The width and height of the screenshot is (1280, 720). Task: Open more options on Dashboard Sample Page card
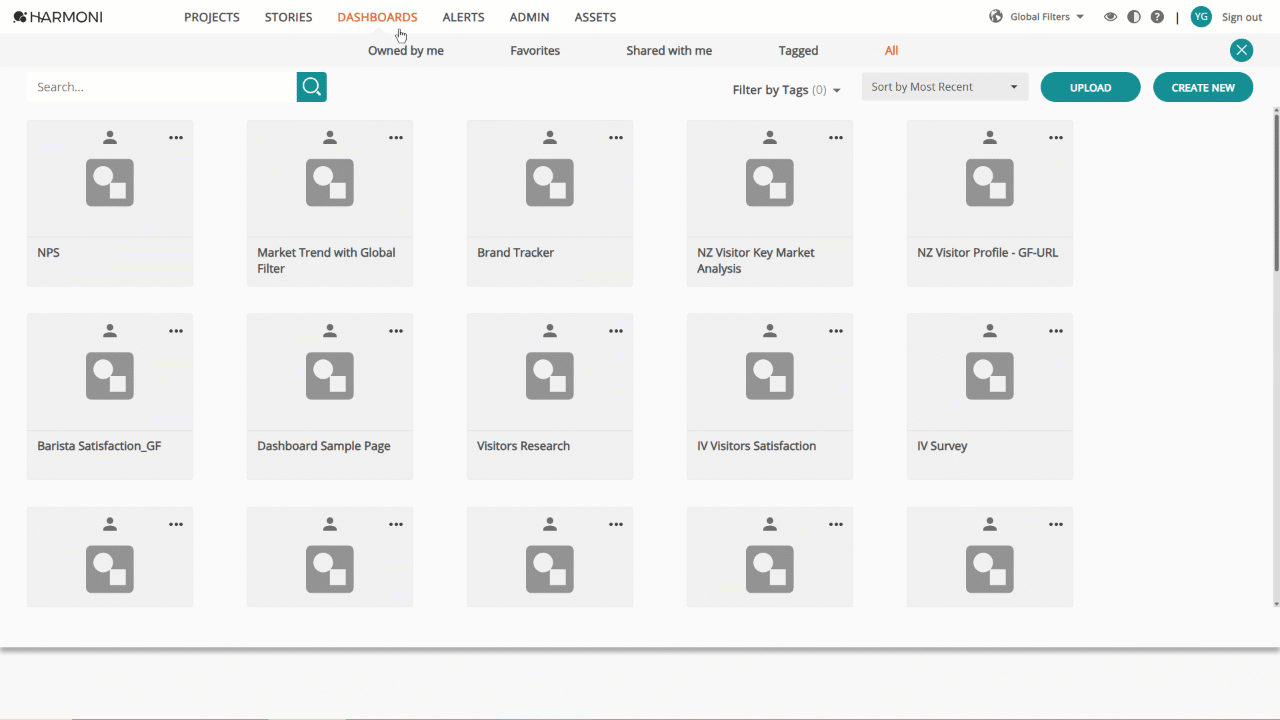[396, 331]
